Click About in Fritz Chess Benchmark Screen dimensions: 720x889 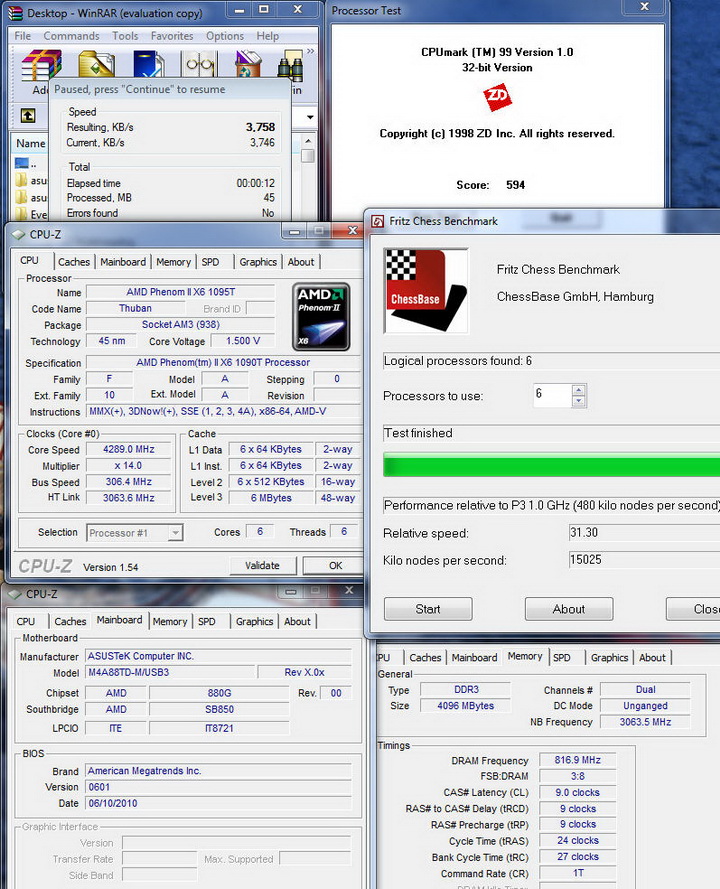tap(569, 609)
